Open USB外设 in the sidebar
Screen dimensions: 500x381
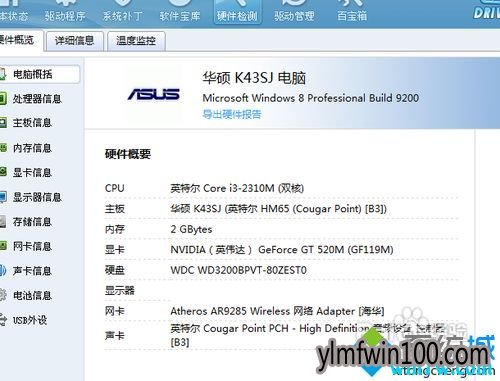click(x=30, y=320)
